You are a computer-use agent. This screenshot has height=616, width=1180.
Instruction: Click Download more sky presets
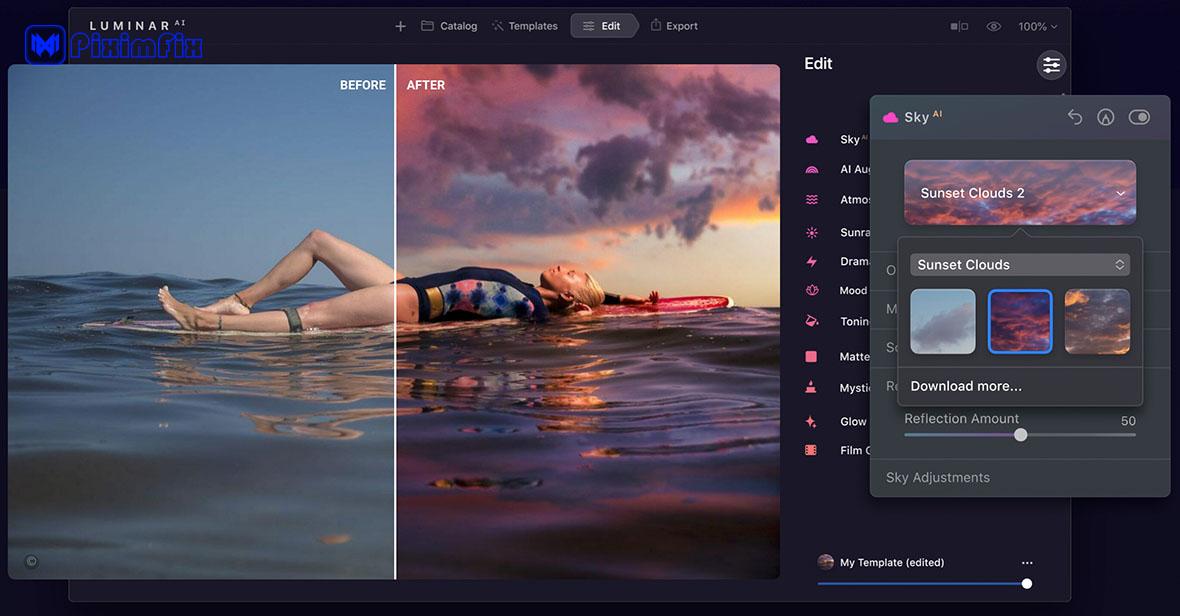coord(966,386)
